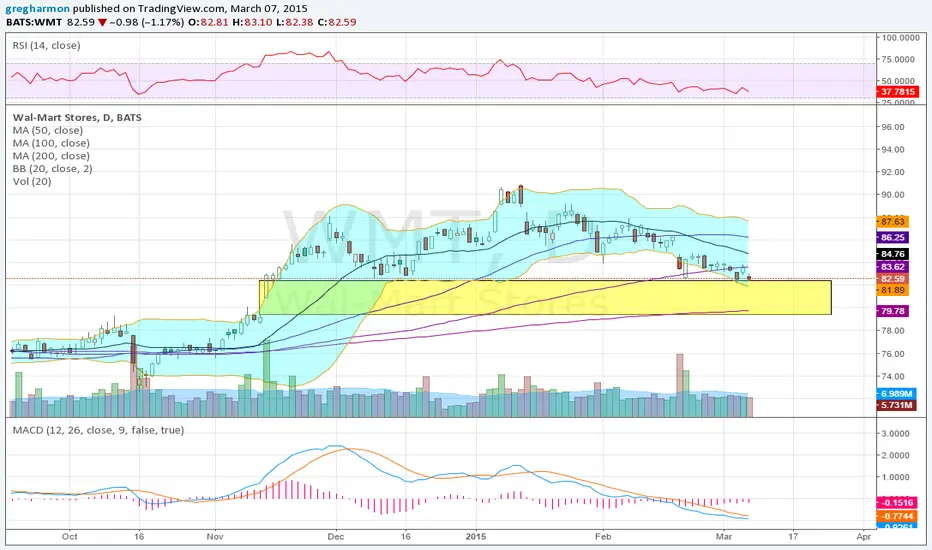Click the MACD histogram tag -0.1516
Screen dimensions: 932x550
[x=898, y=503]
